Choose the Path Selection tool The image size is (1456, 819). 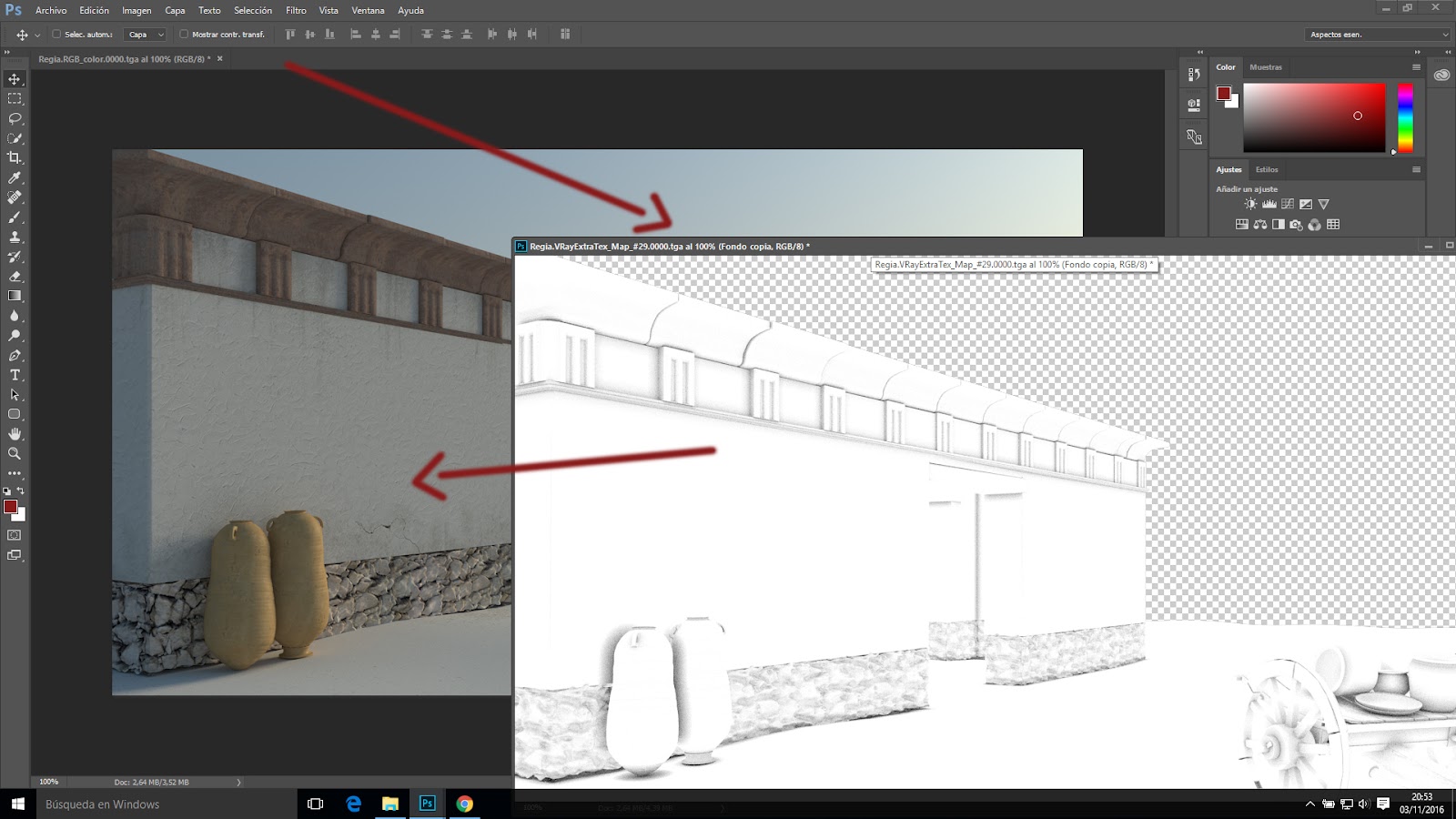coord(15,395)
